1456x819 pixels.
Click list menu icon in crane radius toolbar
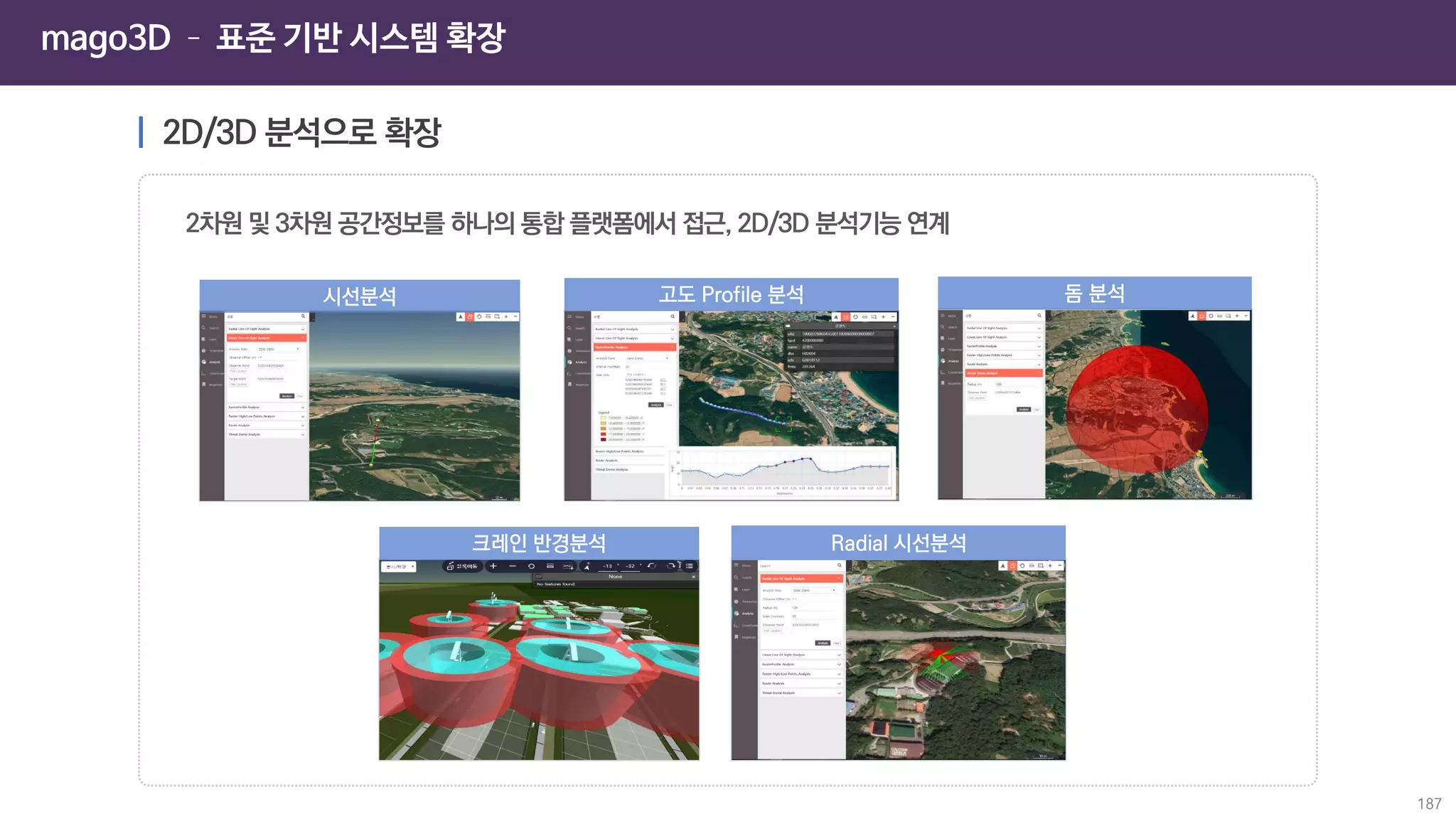coord(690,566)
